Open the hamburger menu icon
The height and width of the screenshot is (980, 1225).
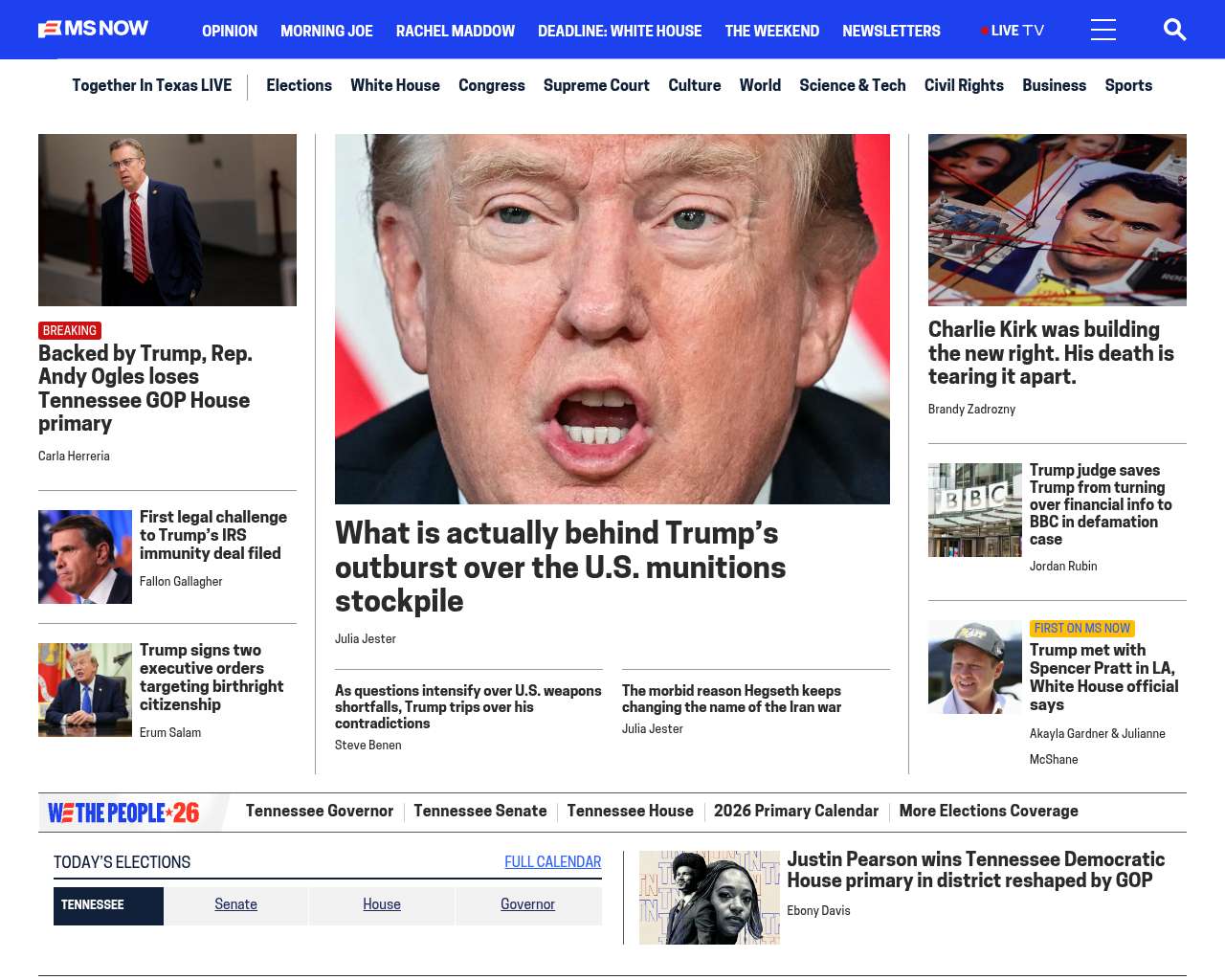click(x=1103, y=30)
